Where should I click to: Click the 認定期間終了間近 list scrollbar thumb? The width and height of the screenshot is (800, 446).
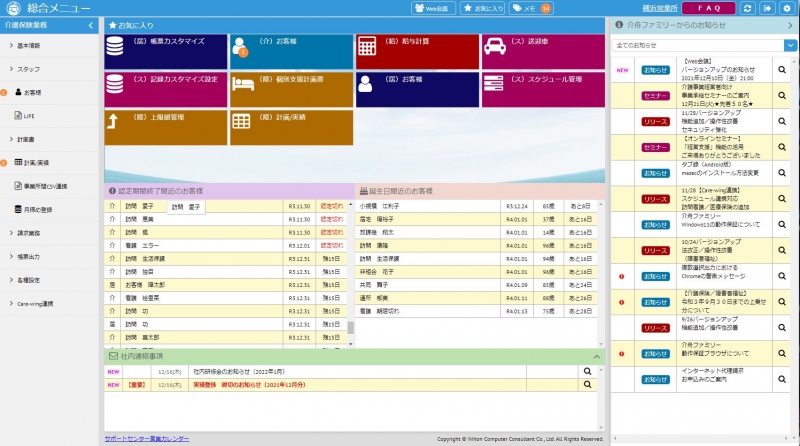coord(351,327)
